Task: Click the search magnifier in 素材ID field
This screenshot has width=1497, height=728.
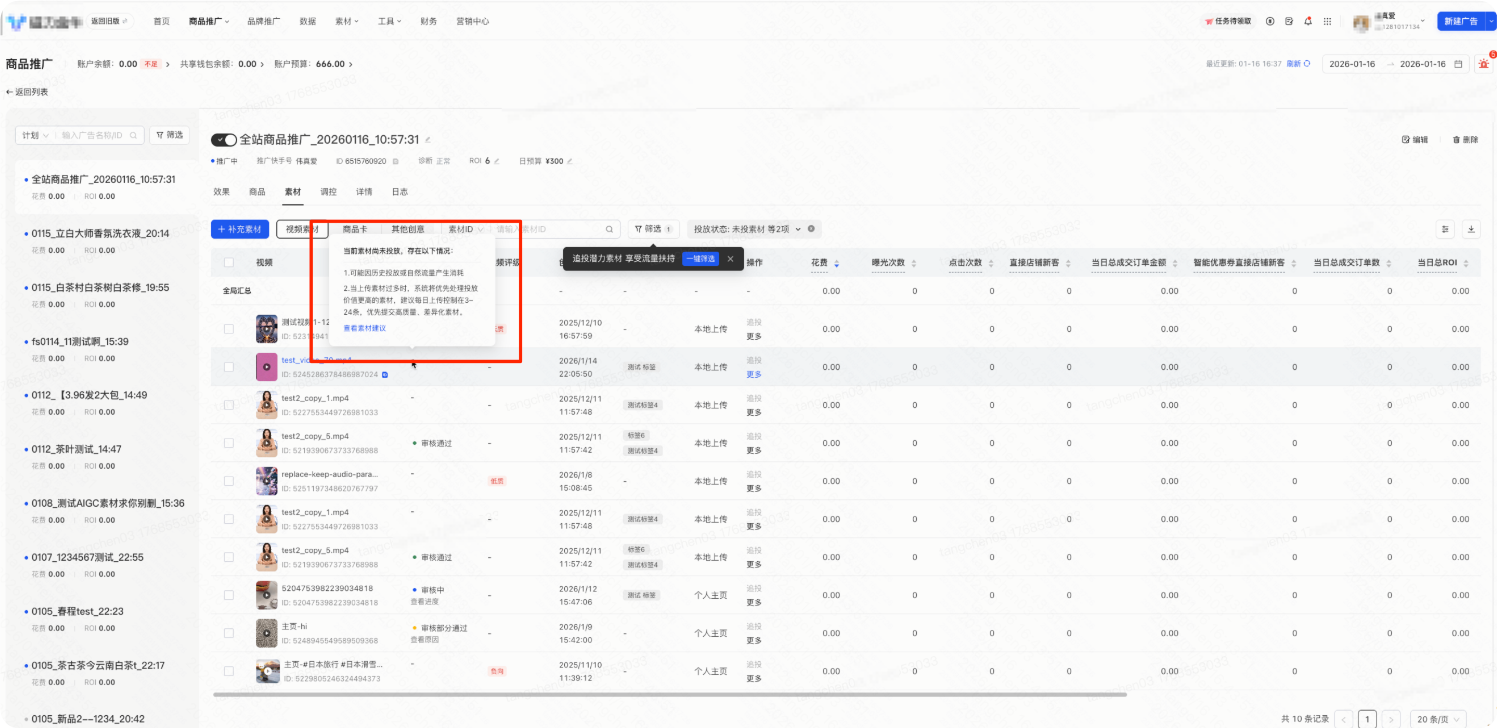Action: [608, 229]
